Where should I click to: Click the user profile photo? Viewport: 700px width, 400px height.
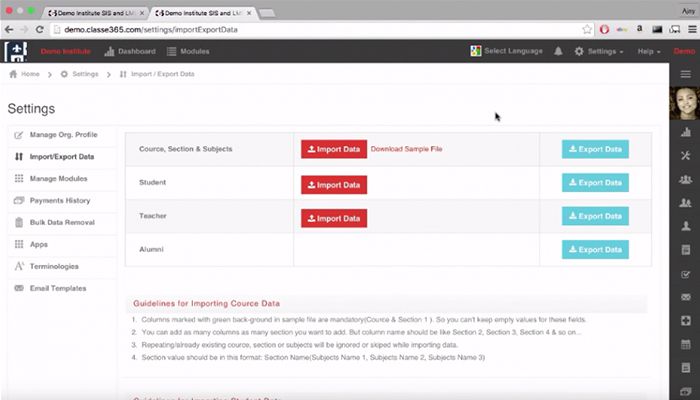click(x=684, y=103)
